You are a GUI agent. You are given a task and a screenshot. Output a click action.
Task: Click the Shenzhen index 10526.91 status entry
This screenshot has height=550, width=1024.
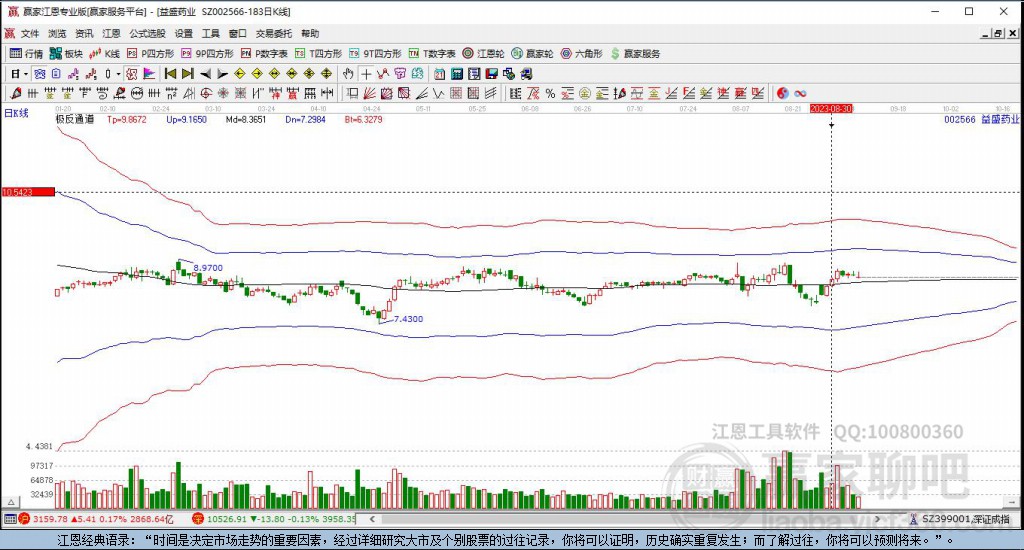coord(274,519)
